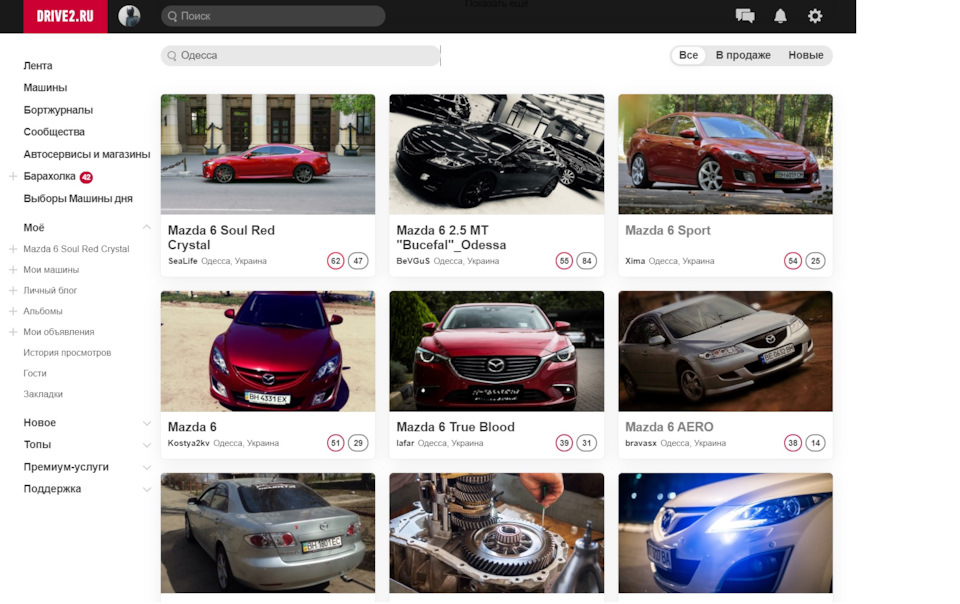960x604 pixels.
Task: Open Mazda 6 True Blood title link
Action: tap(456, 427)
